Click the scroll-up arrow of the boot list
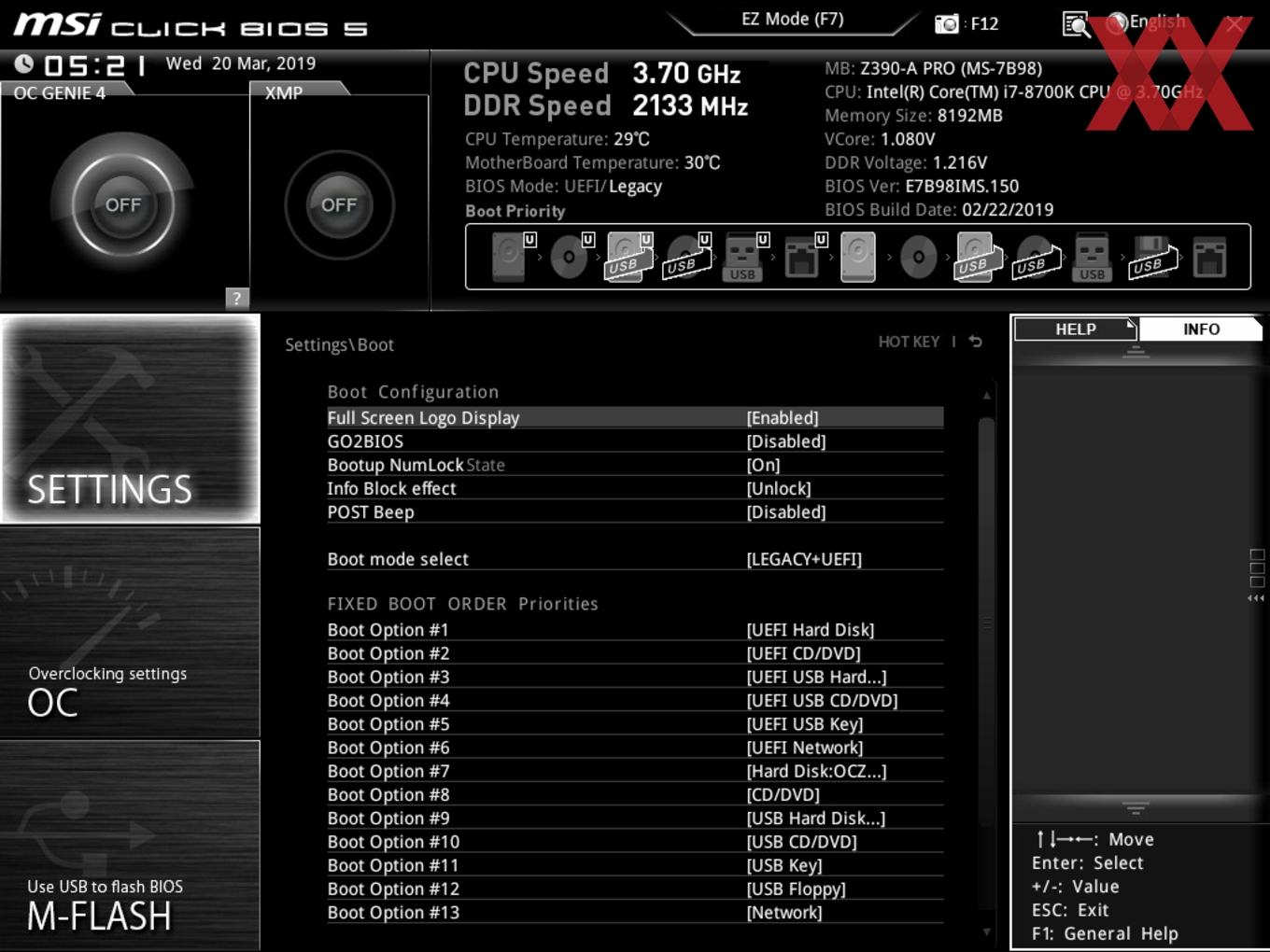The image size is (1270, 952). tap(986, 396)
